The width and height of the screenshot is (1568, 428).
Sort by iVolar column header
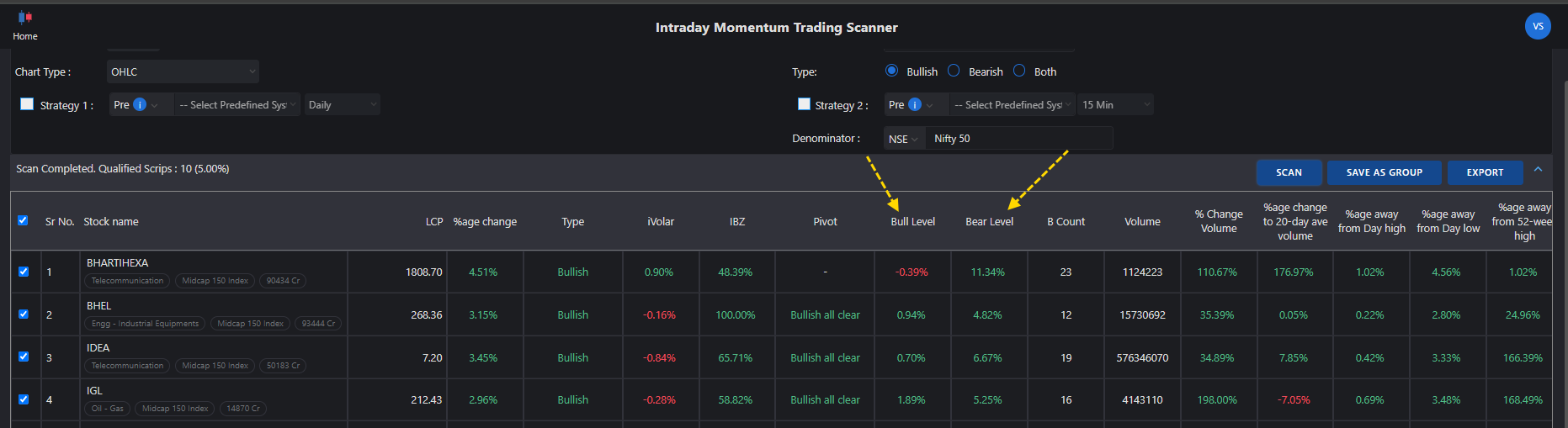tap(661, 222)
